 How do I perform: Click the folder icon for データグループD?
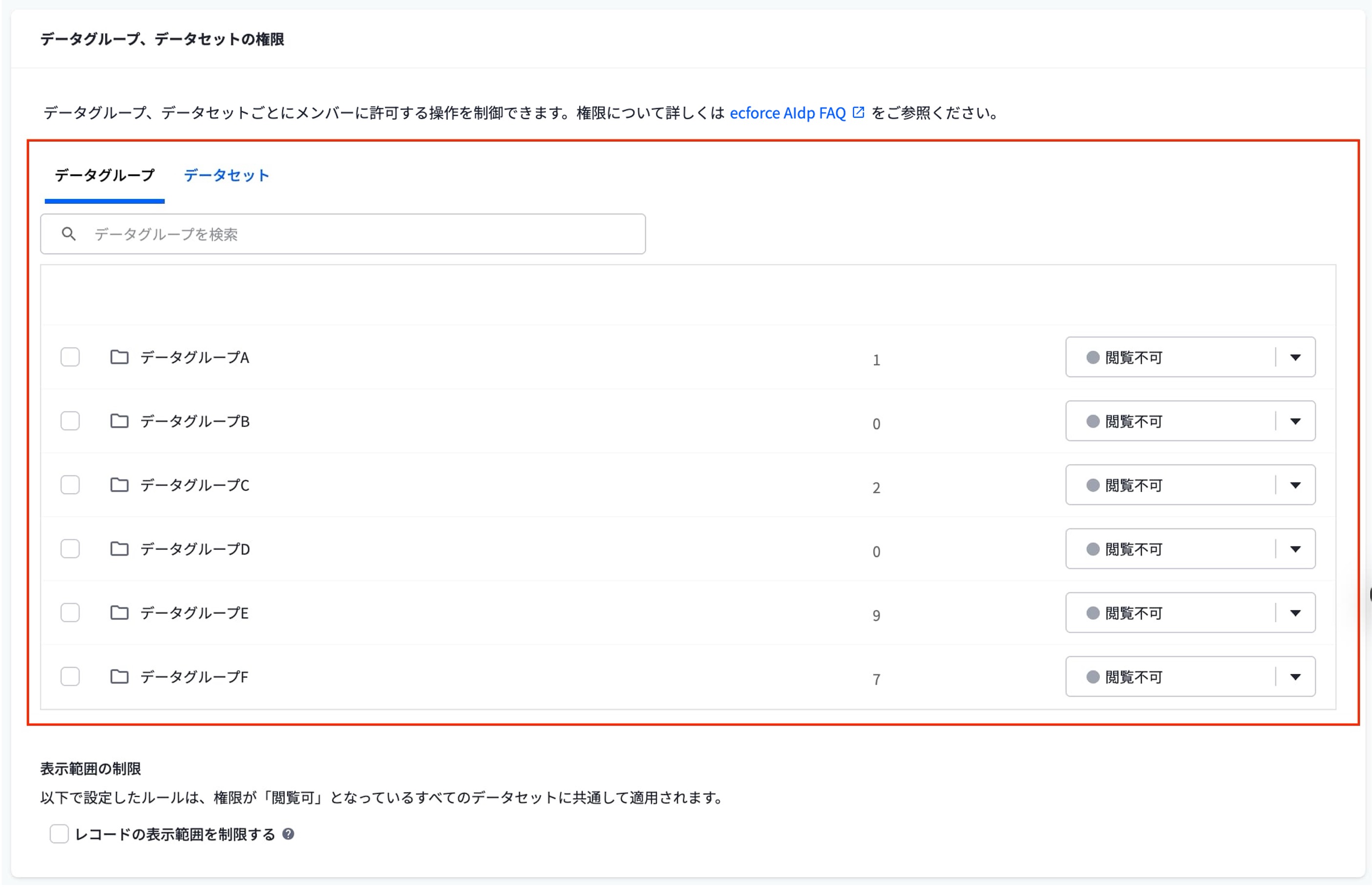[119, 549]
